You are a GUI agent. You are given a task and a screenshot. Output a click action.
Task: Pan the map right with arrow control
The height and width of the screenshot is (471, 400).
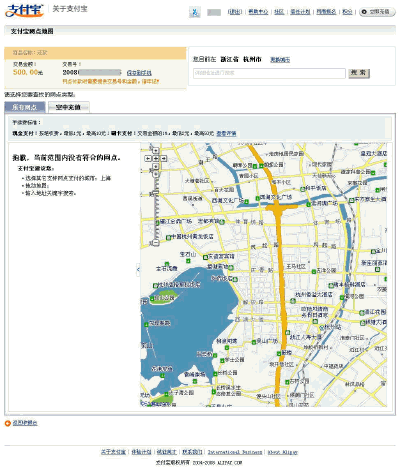163,159
